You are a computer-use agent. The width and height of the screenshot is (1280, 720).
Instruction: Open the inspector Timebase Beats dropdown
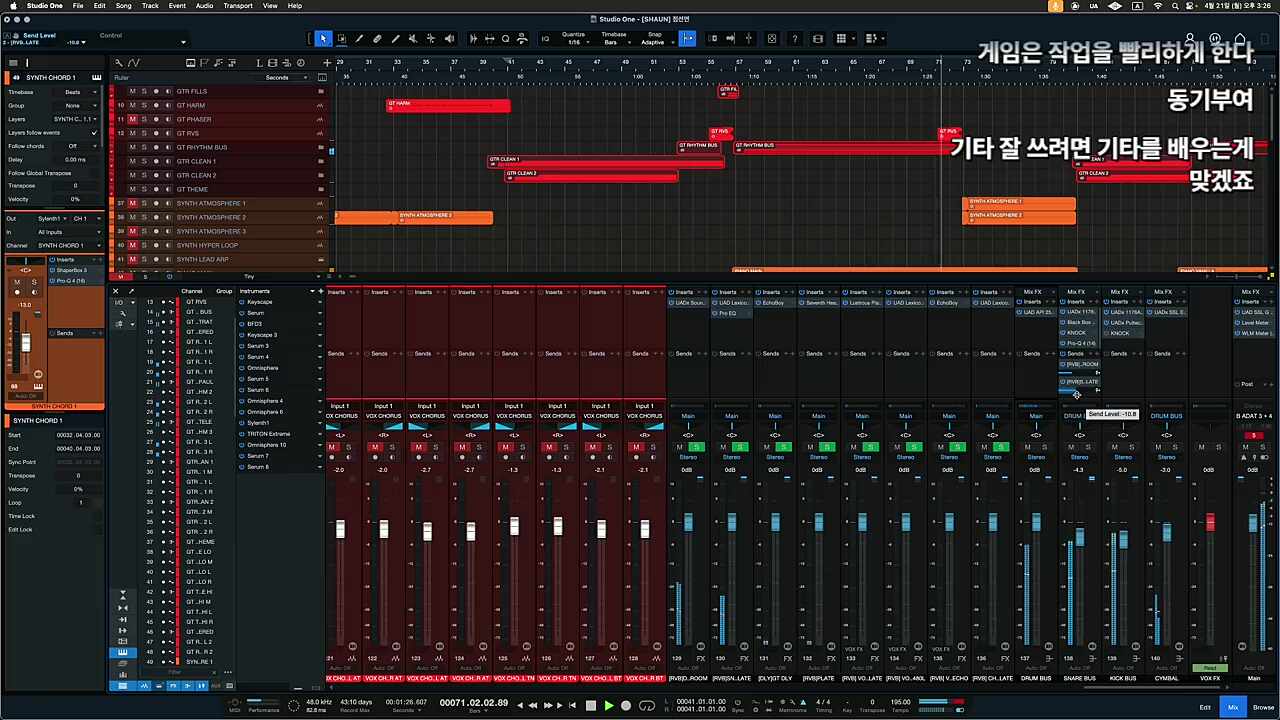[x=75, y=92]
